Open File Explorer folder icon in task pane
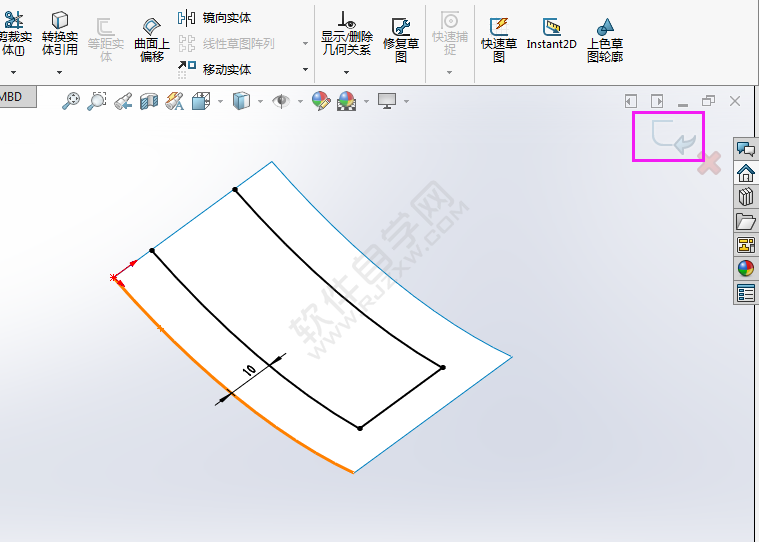The image size is (759, 542). [746, 221]
